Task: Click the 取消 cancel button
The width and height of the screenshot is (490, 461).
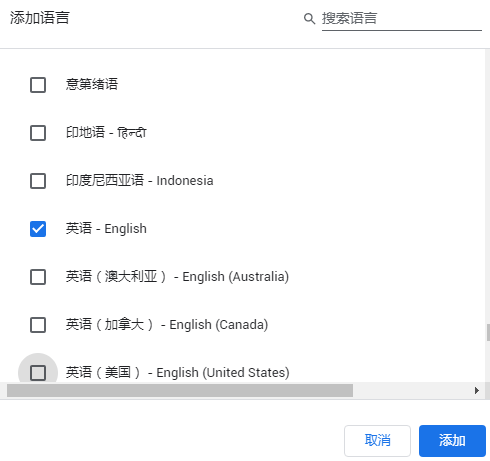Action: 377,441
